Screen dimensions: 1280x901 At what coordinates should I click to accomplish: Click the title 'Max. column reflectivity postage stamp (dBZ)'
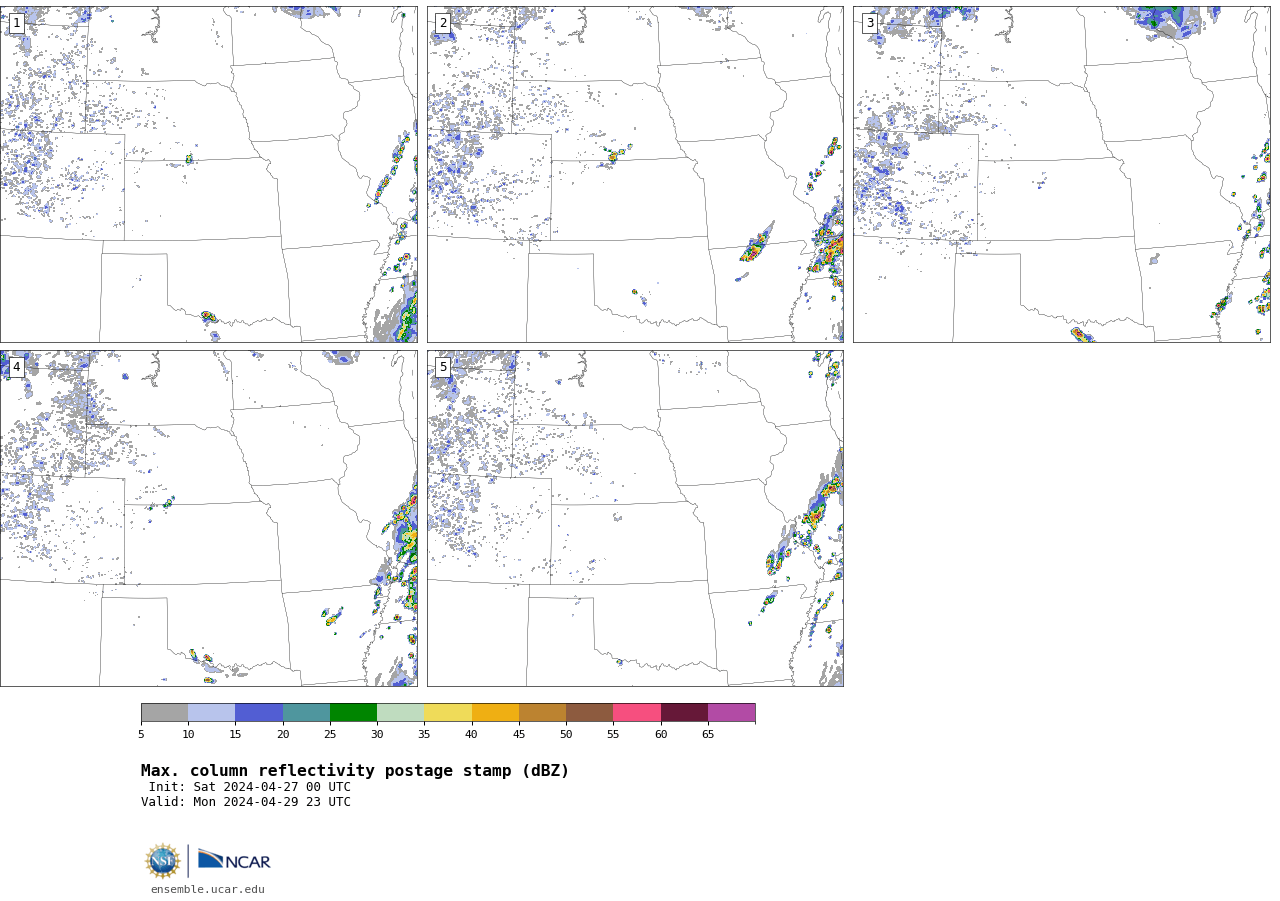[x=355, y=771]
